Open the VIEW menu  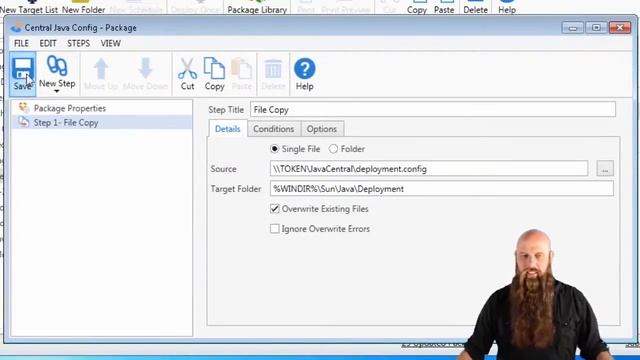pyautogui.click(x=111, y=43)
